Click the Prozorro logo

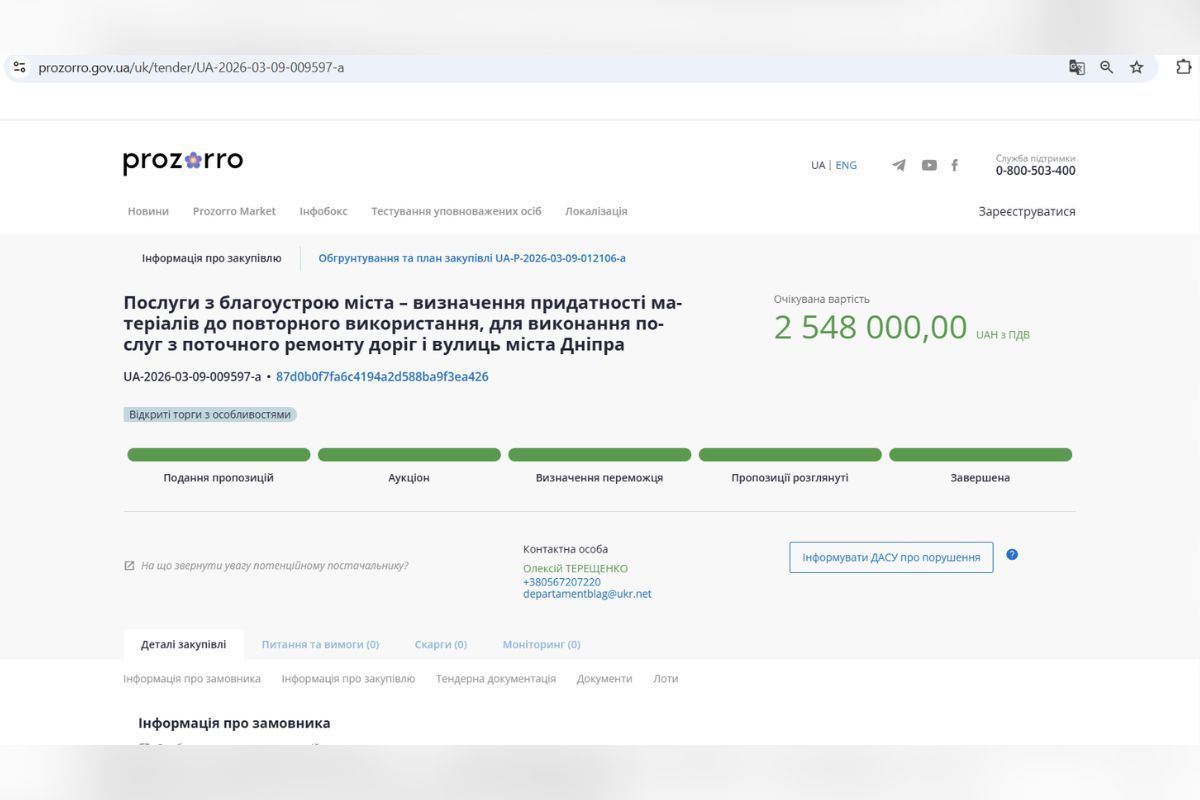click(184, 161)
